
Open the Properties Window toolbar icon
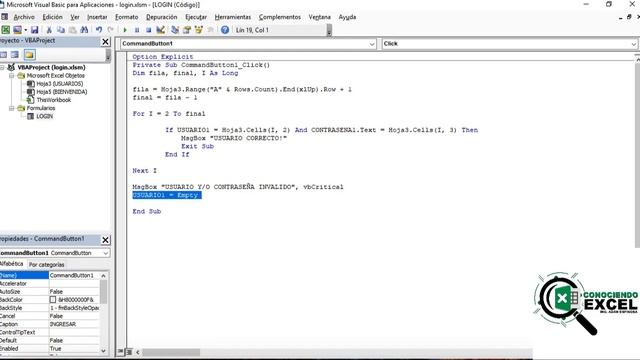click(187, 30)
